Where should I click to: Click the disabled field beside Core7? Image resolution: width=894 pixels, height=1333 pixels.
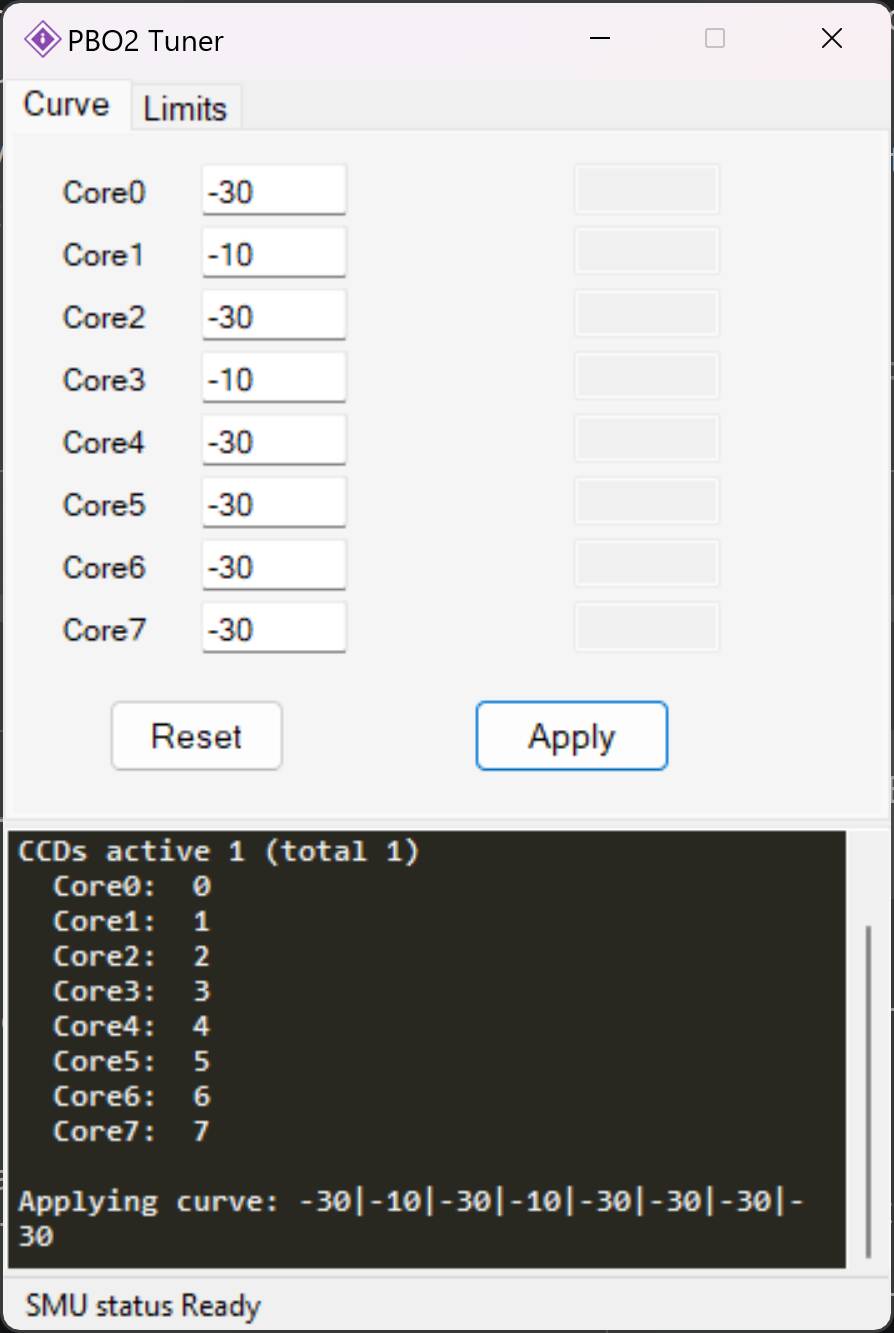click(x=647, y=628)
